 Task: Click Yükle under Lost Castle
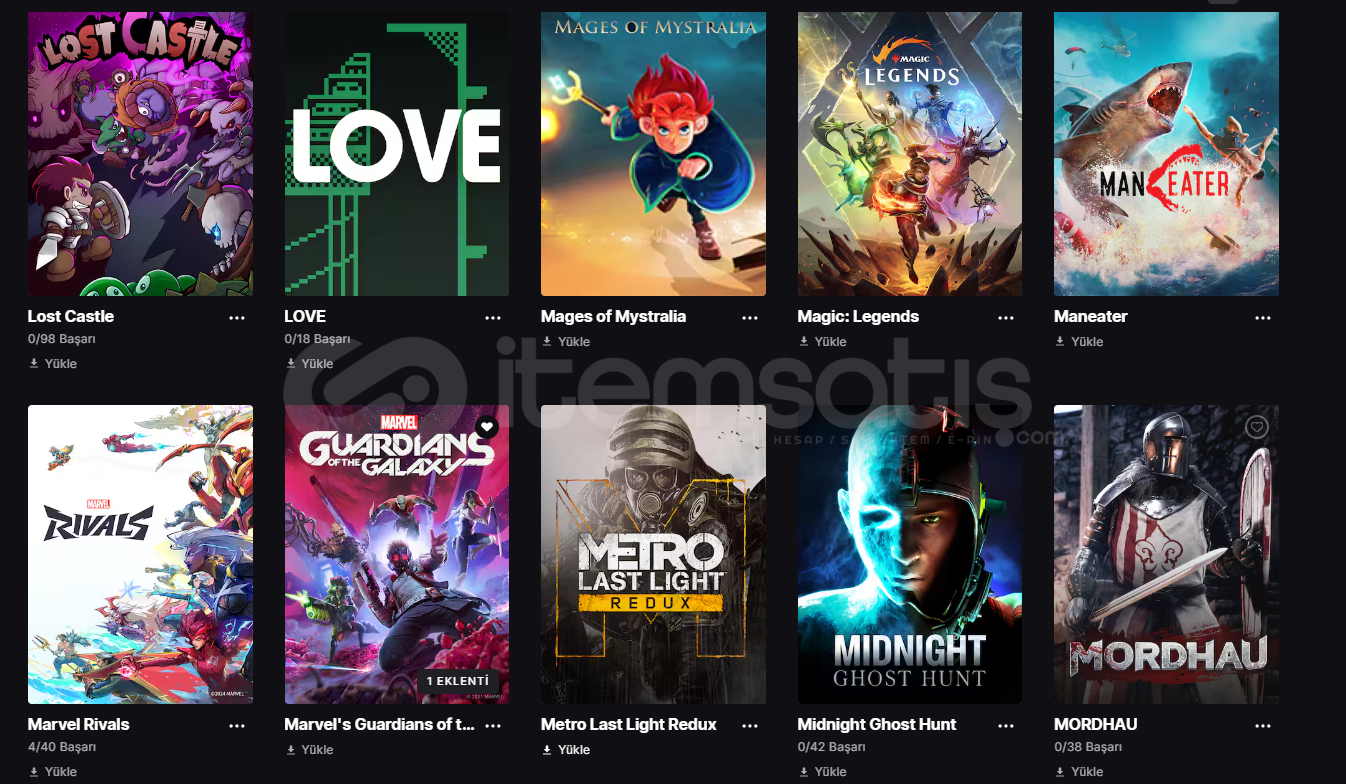[x=53, y=364]
